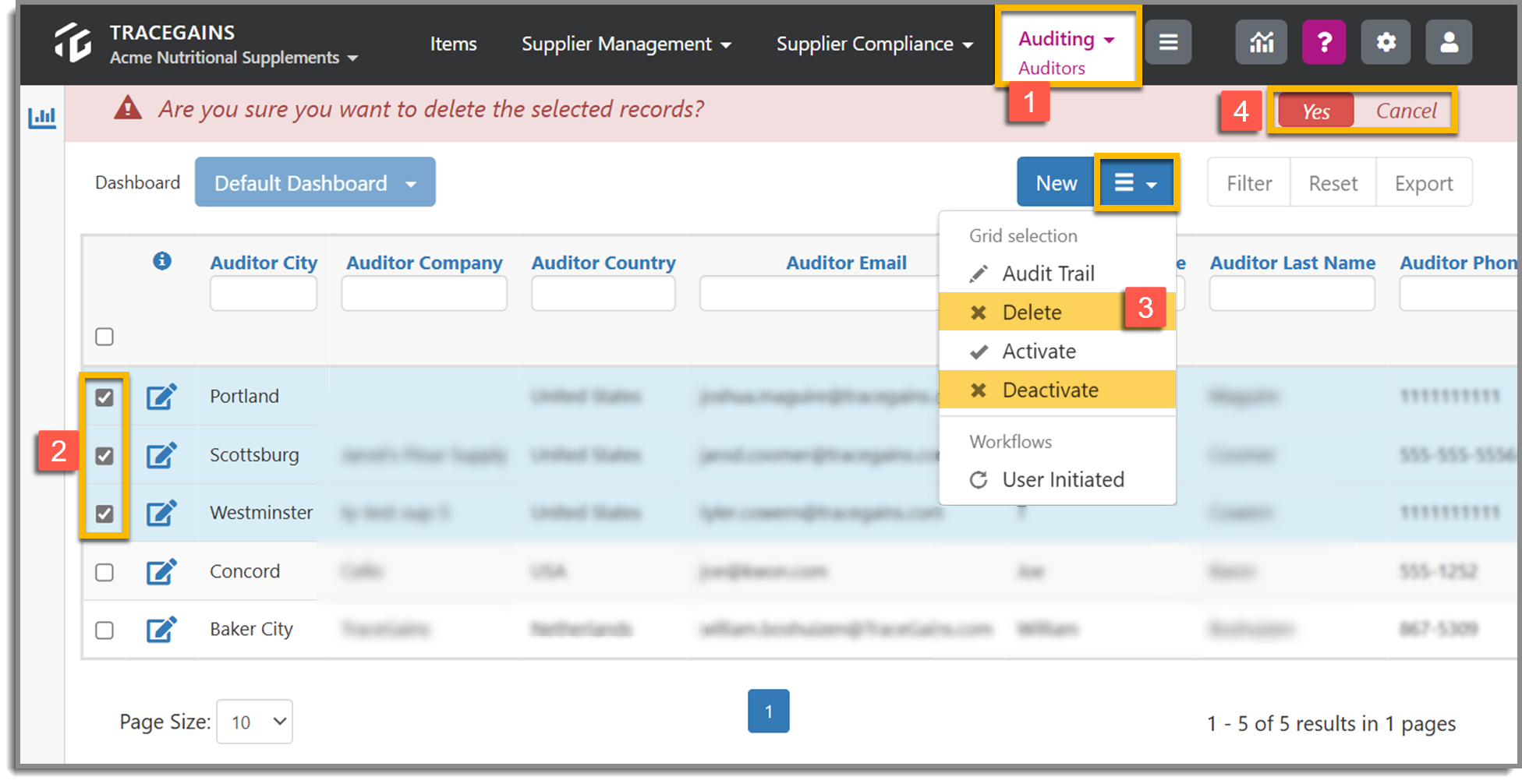Screen dimensions: 1522x784
Task: Click the Auditor Company filter field
Action: (424, 294)
